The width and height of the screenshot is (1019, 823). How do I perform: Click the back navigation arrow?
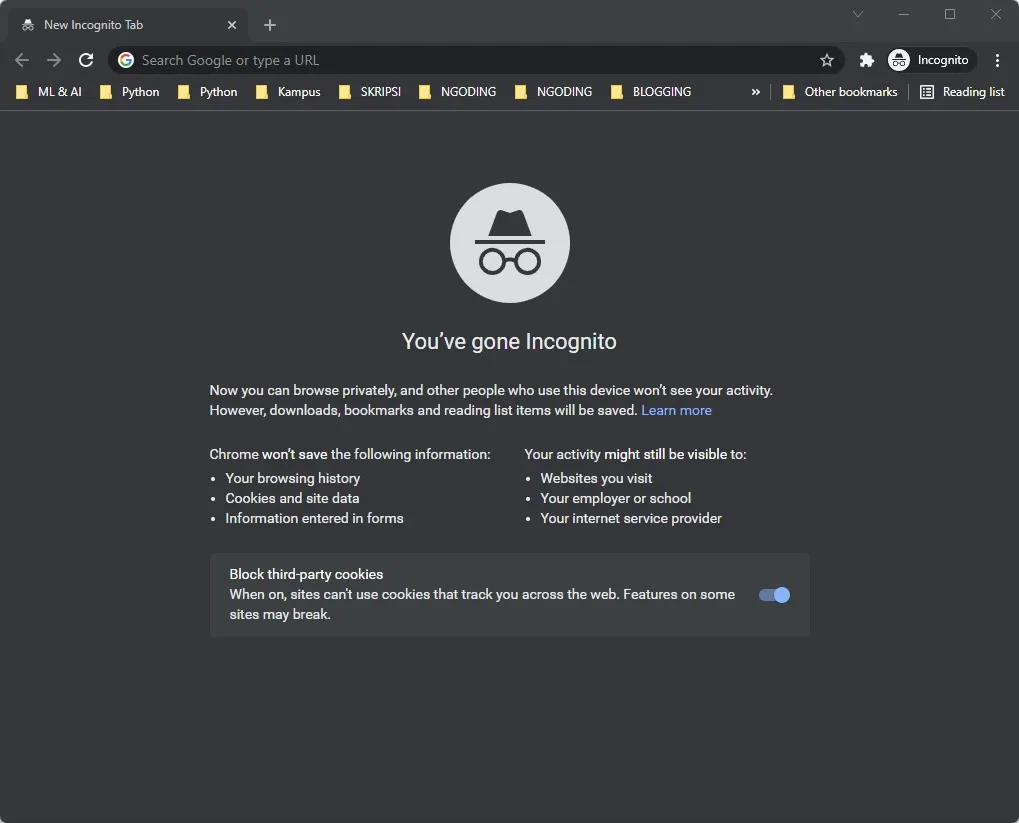point(22,60)
